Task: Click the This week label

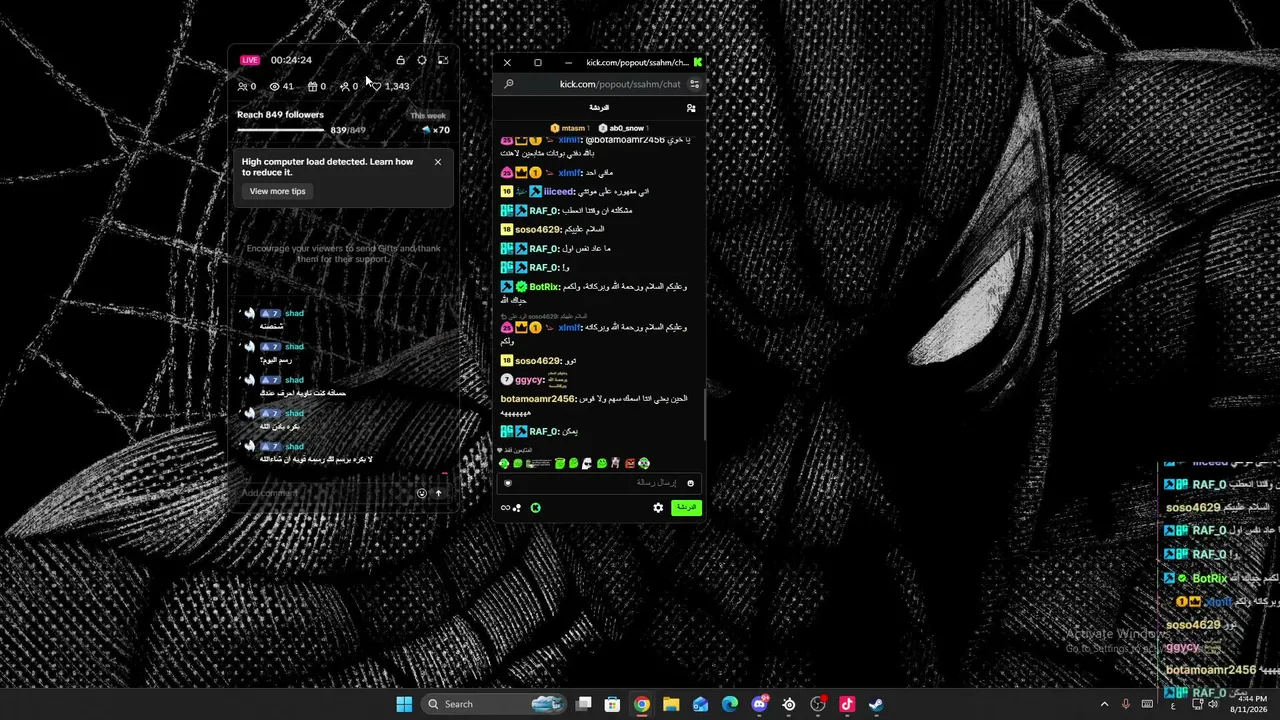Action: click(428, 116)
